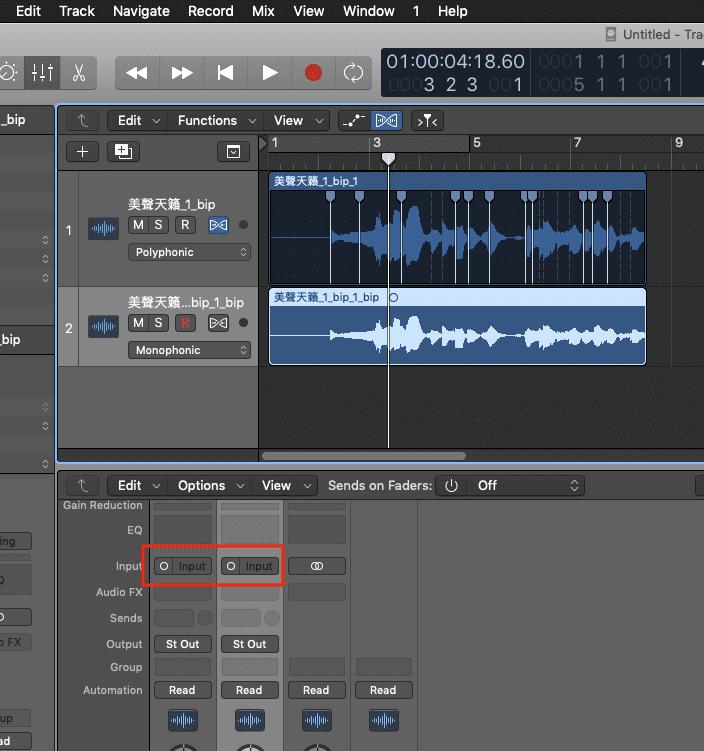Screen dimensions: 704x751
Task: Disable record-enable R on track 2
Action: (x=185, y=323)
